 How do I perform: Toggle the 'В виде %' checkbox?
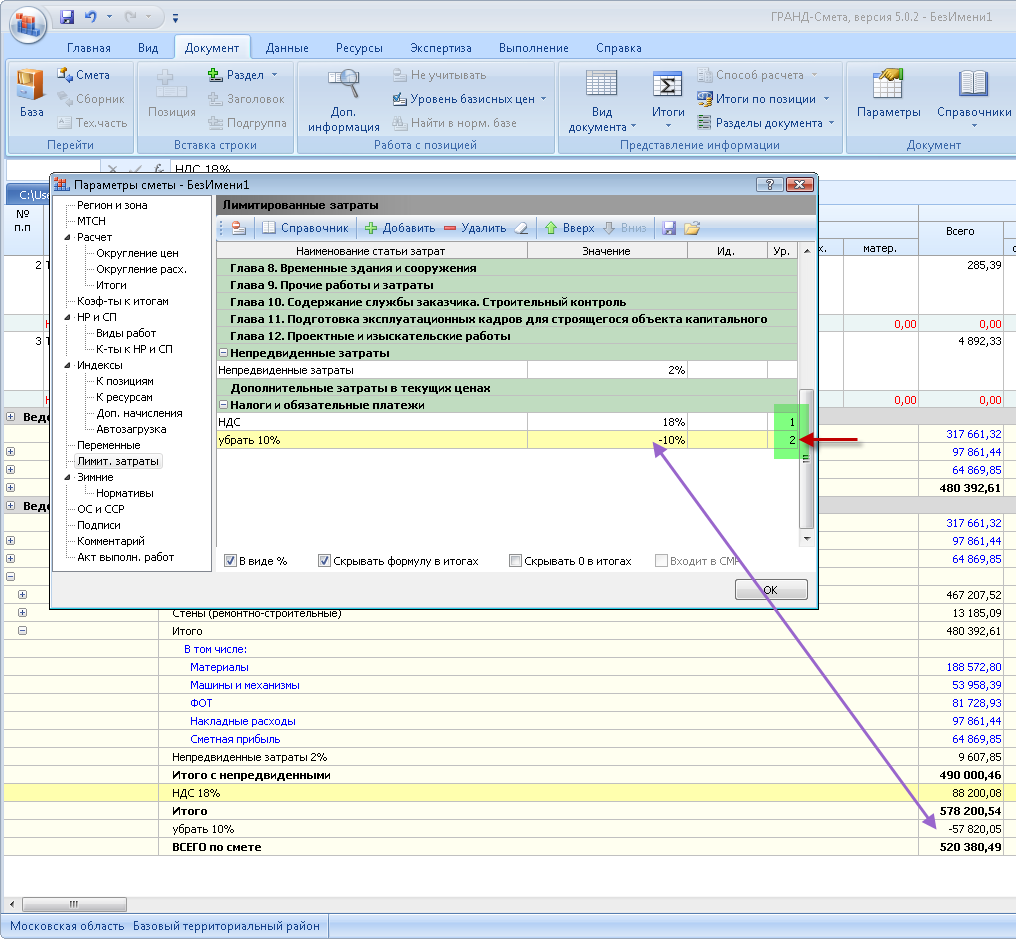click(231, 561)
